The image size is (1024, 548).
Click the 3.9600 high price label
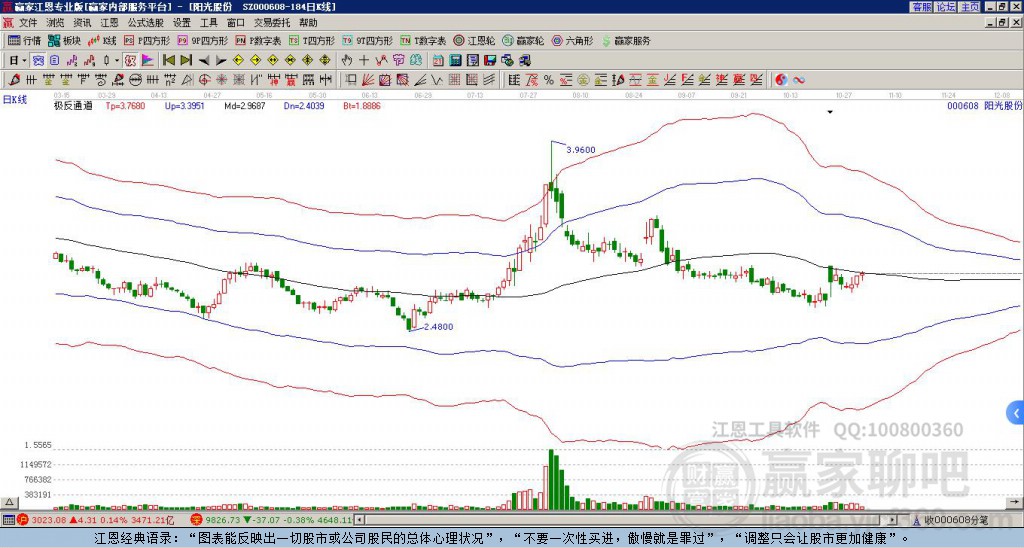[581, 150]
